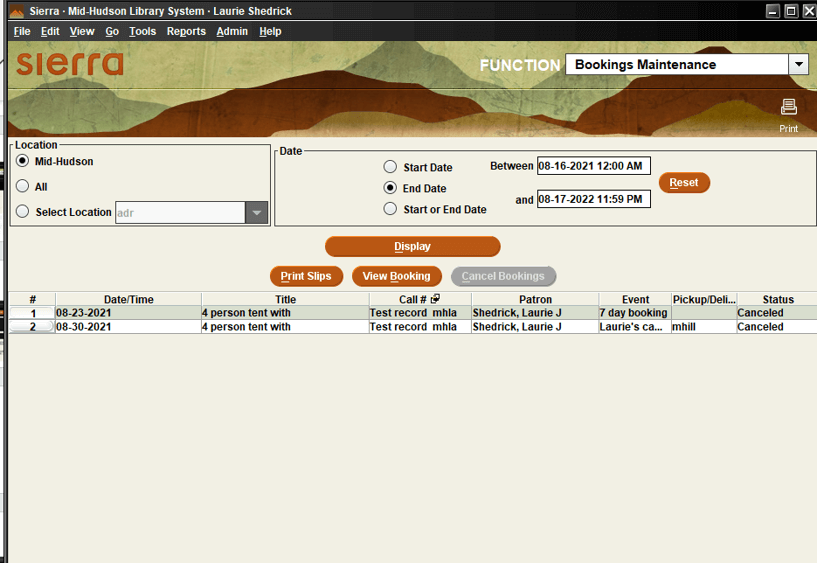Click the '7 day booking' event cell
Viewport: 817px width, 563px height.
635,312
